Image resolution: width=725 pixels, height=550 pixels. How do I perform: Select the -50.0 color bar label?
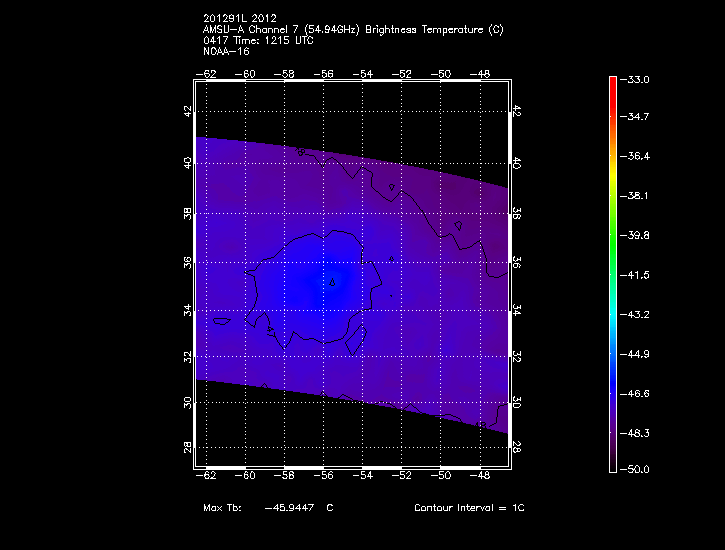pos(638,469)
